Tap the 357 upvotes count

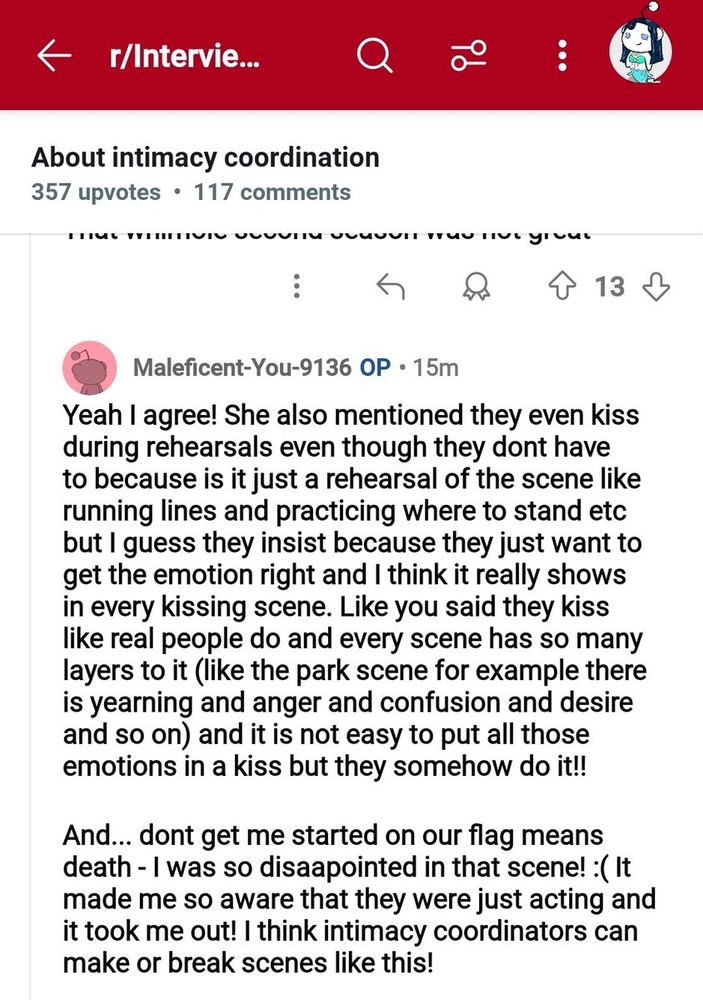point(96,192)
